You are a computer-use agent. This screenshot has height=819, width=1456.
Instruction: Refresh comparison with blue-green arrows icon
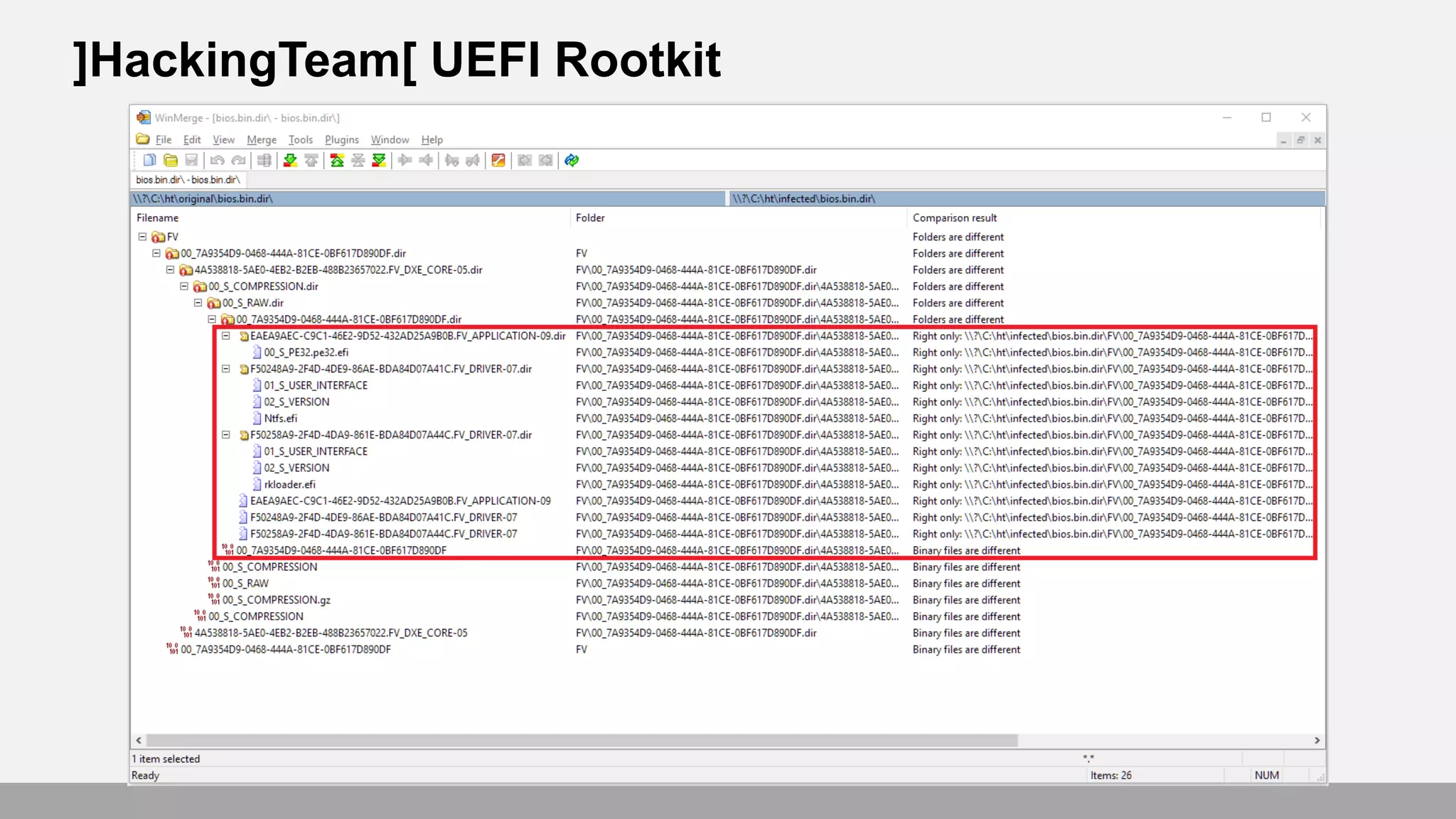point(572,161)
